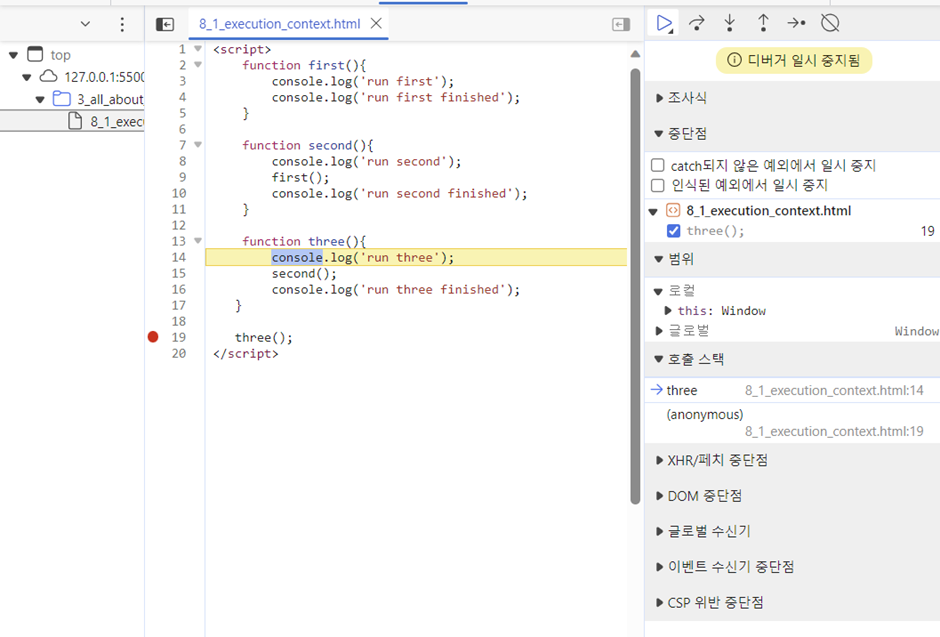Enable pause on uncaught exceptions checkbox
The image size is (940, 637).
click(658, 165)
